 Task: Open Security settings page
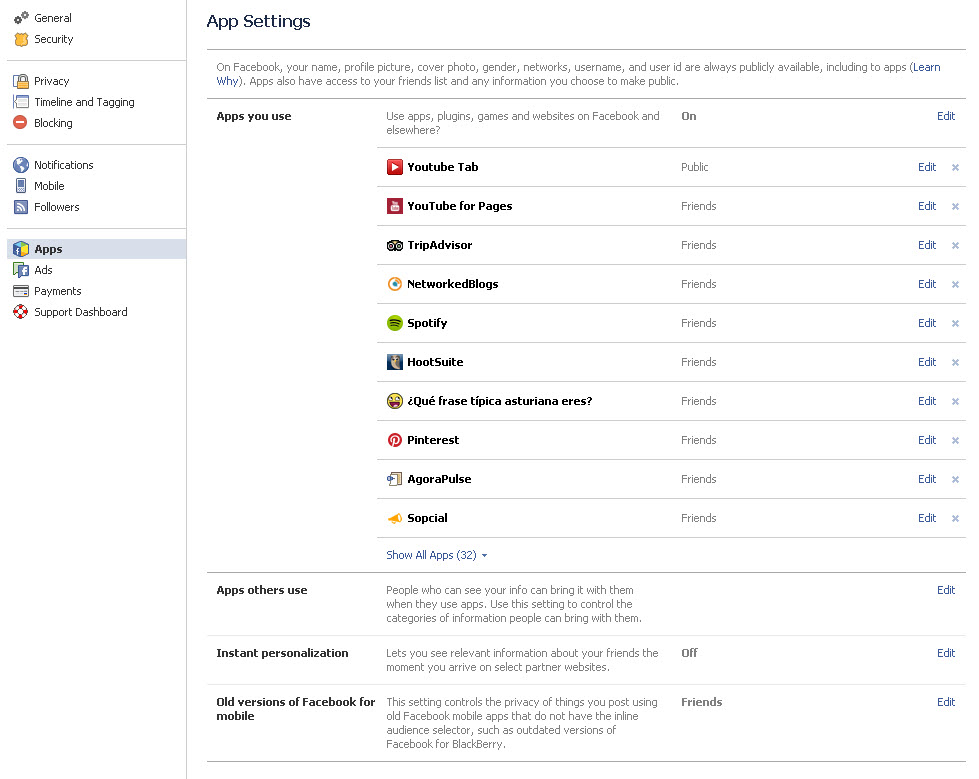click(x=54, y=39)
